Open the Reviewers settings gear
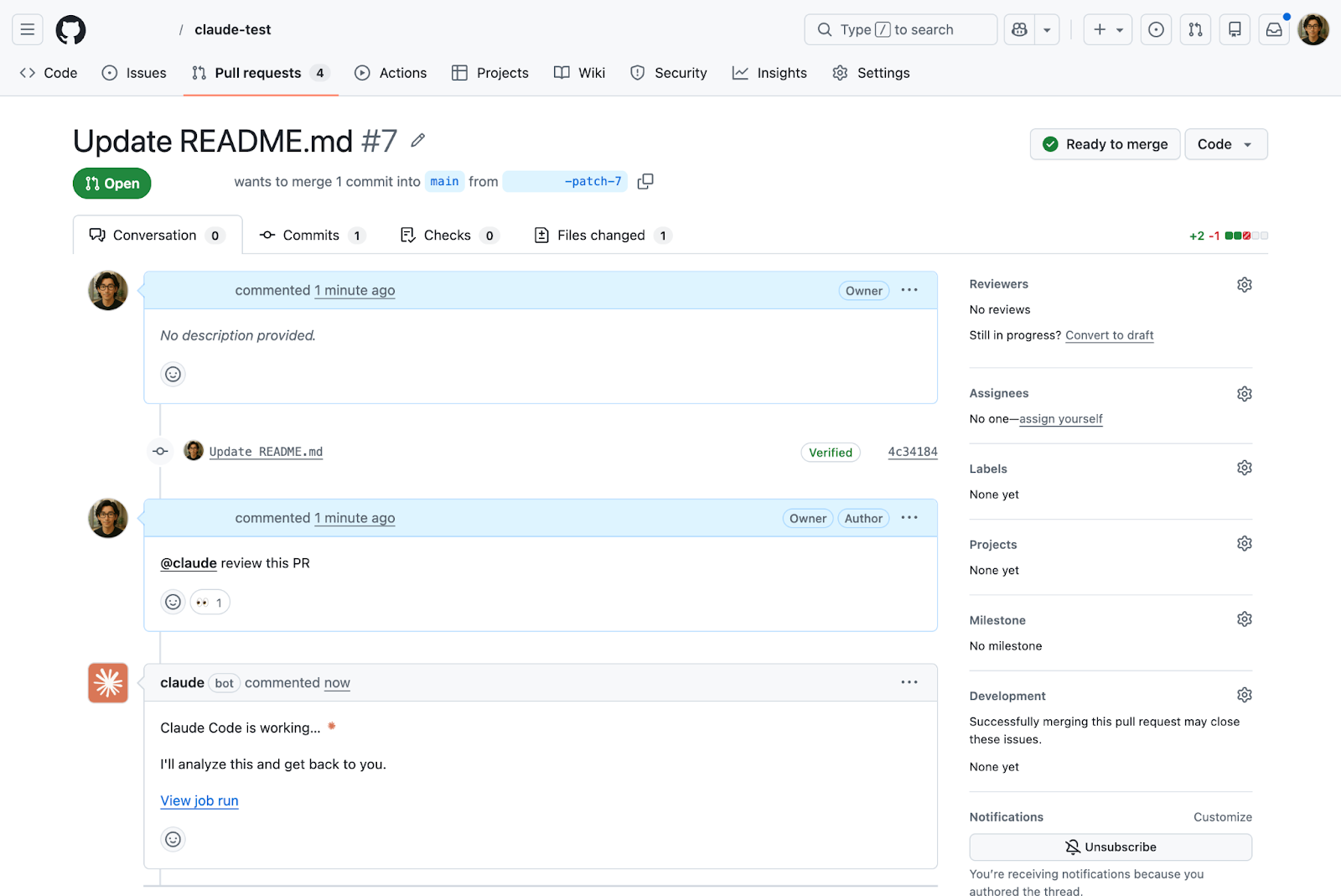This screenshot has width=1341, height=896. tap(1244, 284)
